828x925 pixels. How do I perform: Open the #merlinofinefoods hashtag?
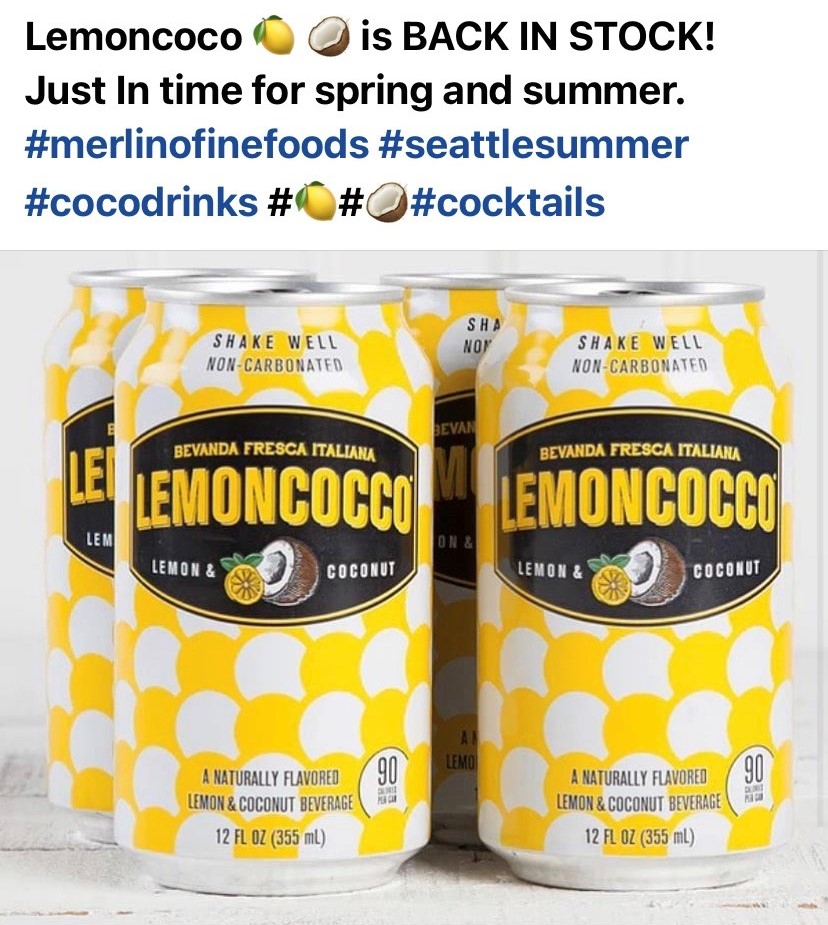196,145
